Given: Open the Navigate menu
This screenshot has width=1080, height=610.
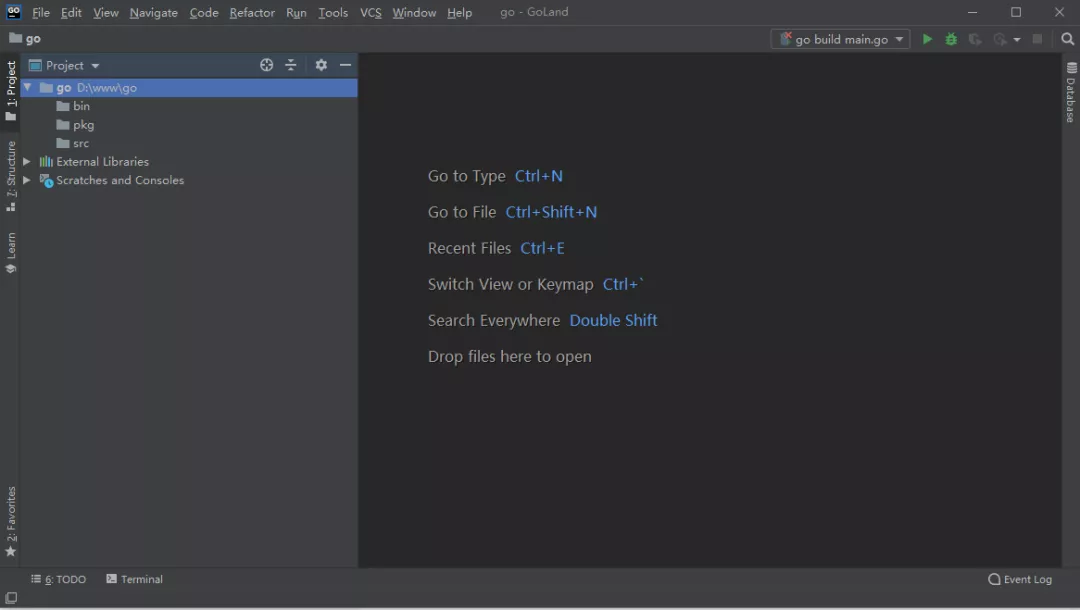Looking at the screenshot, I should 153,12.
